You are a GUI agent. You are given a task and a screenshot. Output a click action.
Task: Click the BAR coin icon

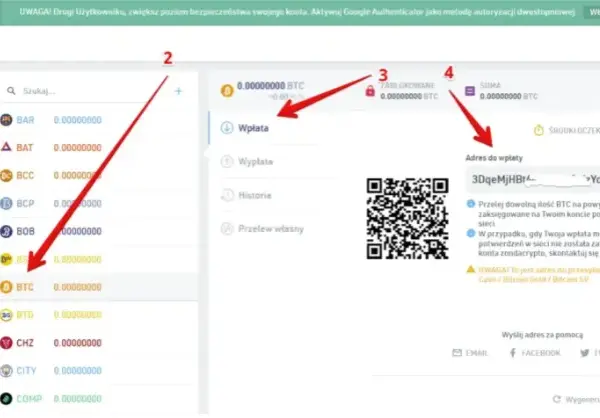[x=6, y=120]
